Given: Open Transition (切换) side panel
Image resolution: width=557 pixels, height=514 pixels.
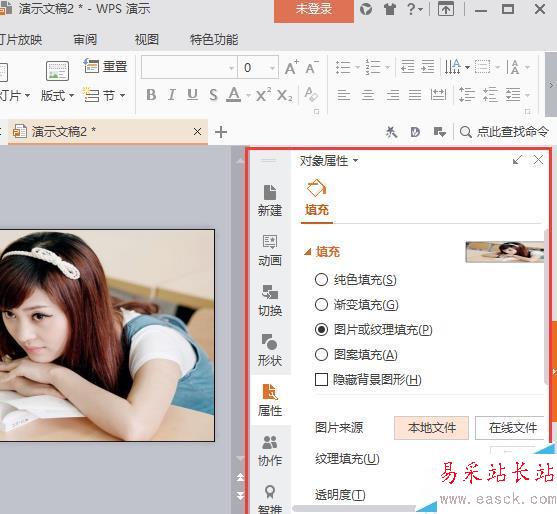Looking at the screenshot, I should pyautogui.click(x=270, y=301).
